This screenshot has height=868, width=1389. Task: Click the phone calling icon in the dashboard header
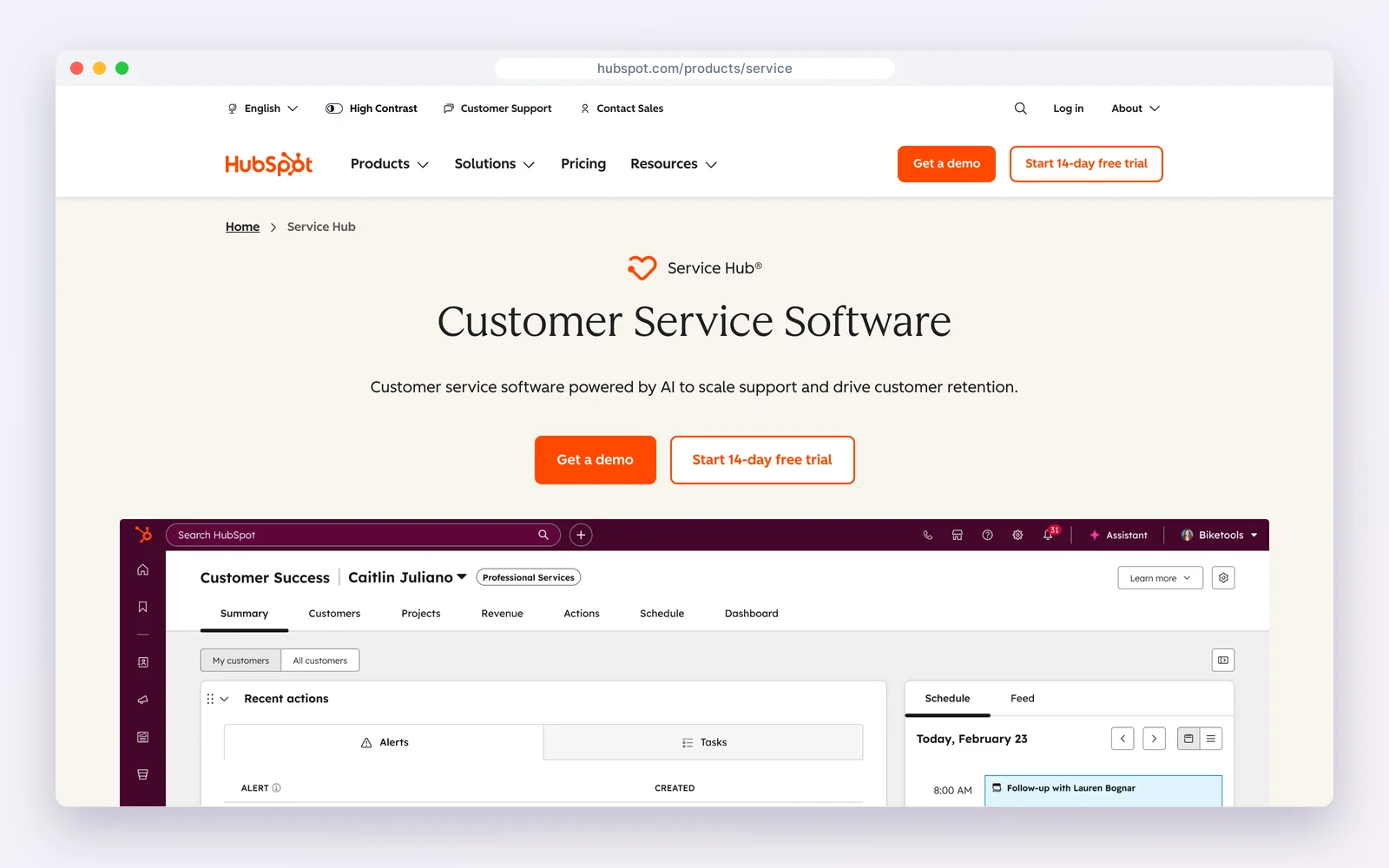pyautogui.click(x=927, y=536)
